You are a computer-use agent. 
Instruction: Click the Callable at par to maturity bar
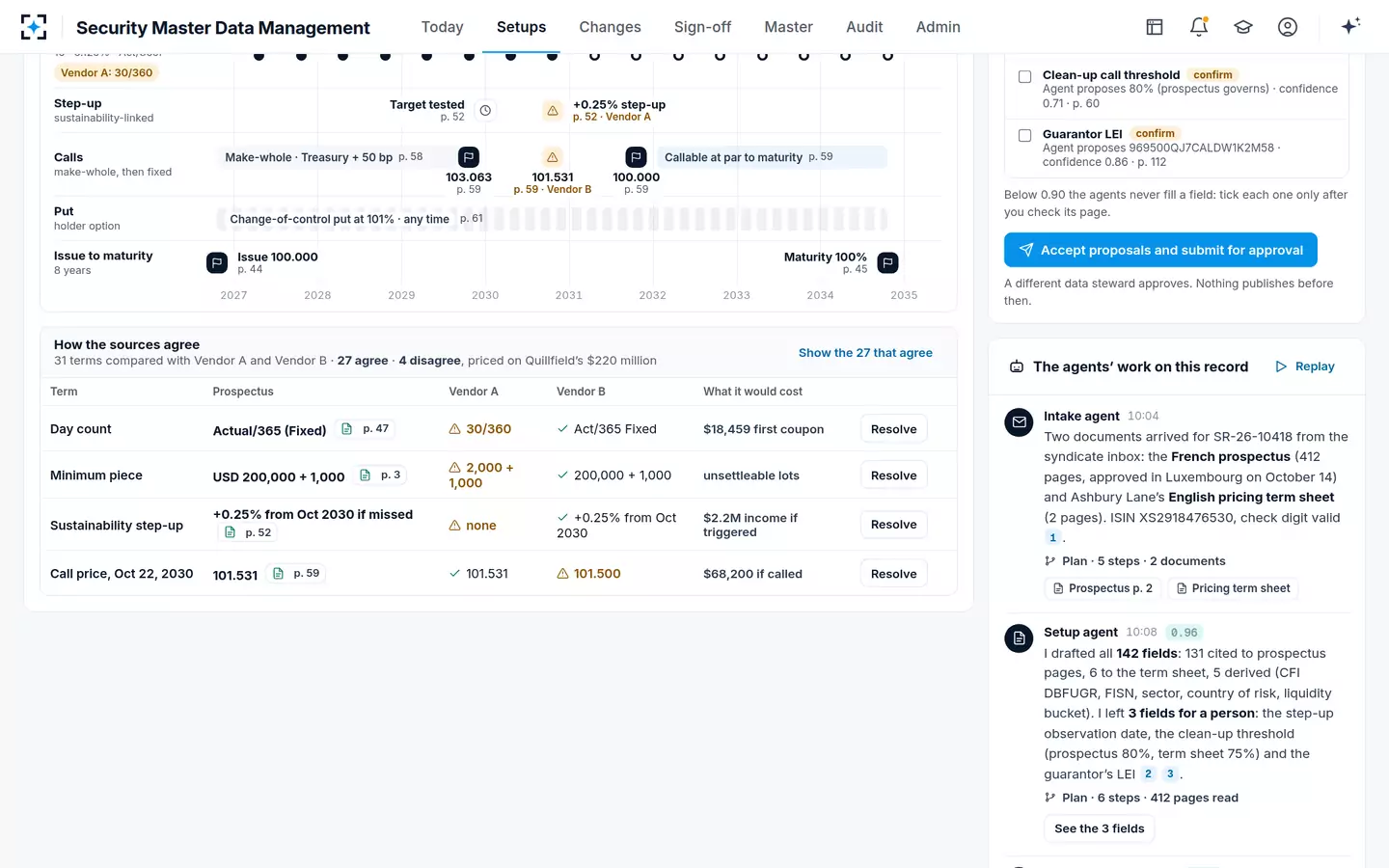[771, 157]
